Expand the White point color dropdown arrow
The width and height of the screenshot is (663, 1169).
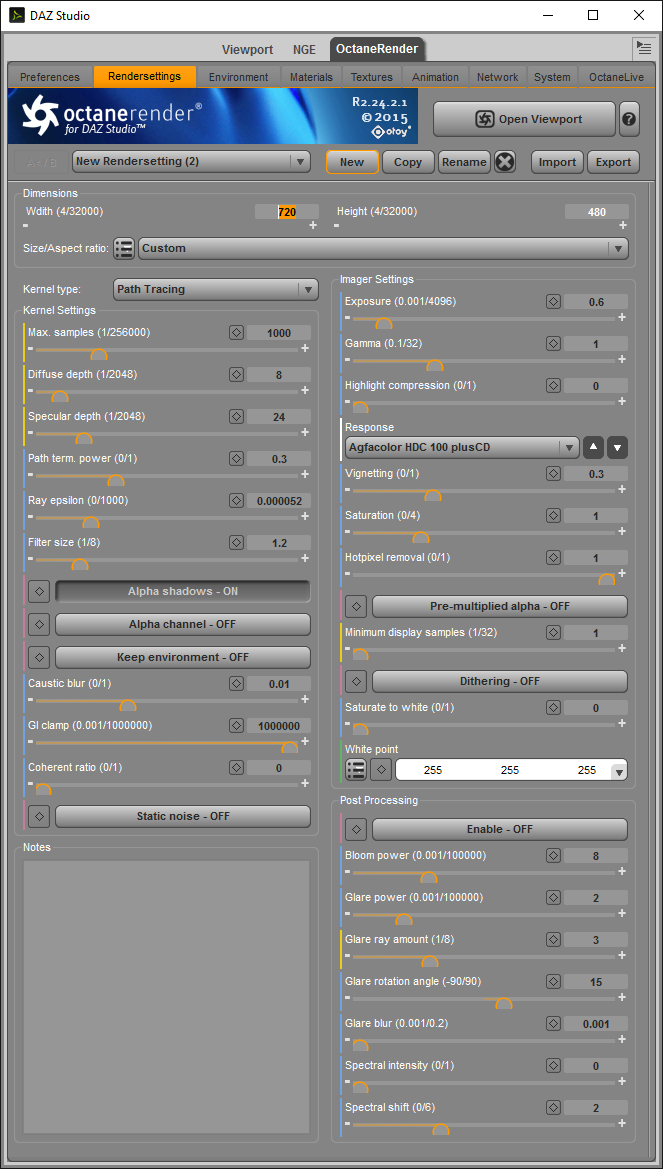(618, 771)
